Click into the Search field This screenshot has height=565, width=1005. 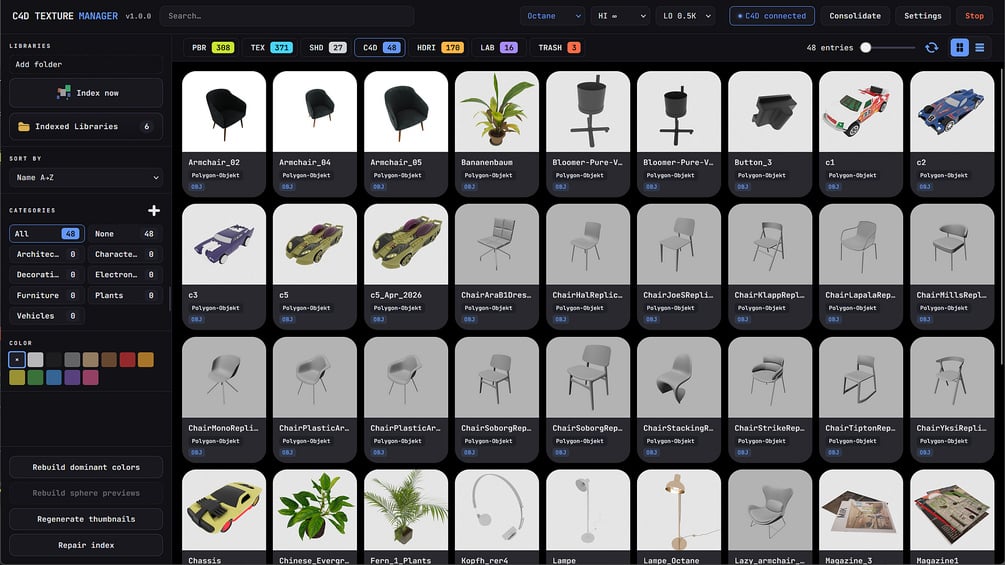(287, 16)
